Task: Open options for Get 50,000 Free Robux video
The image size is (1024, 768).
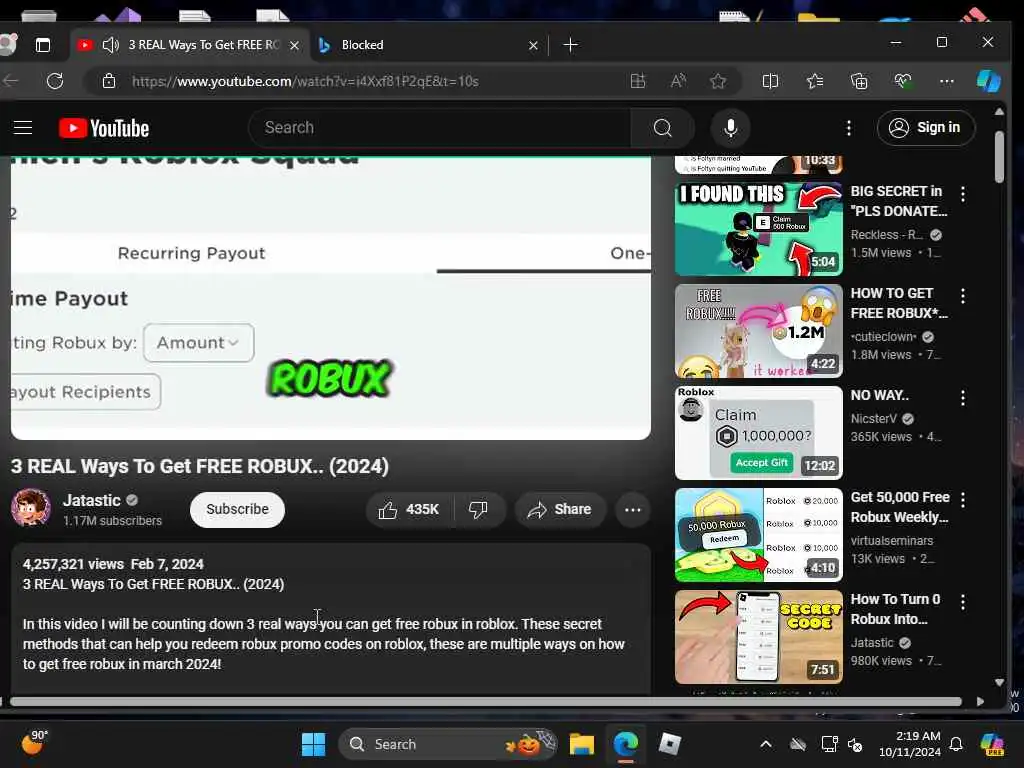Action: click(963, 500)
